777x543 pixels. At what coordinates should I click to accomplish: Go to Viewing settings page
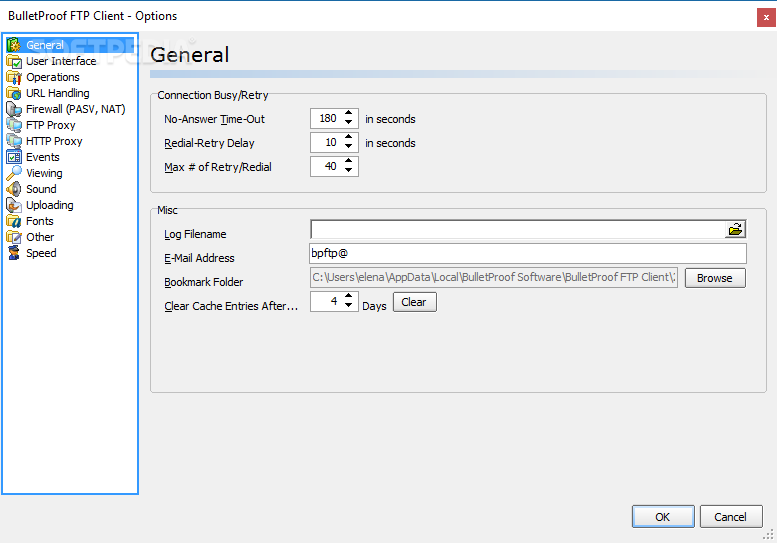coord(44,173)
